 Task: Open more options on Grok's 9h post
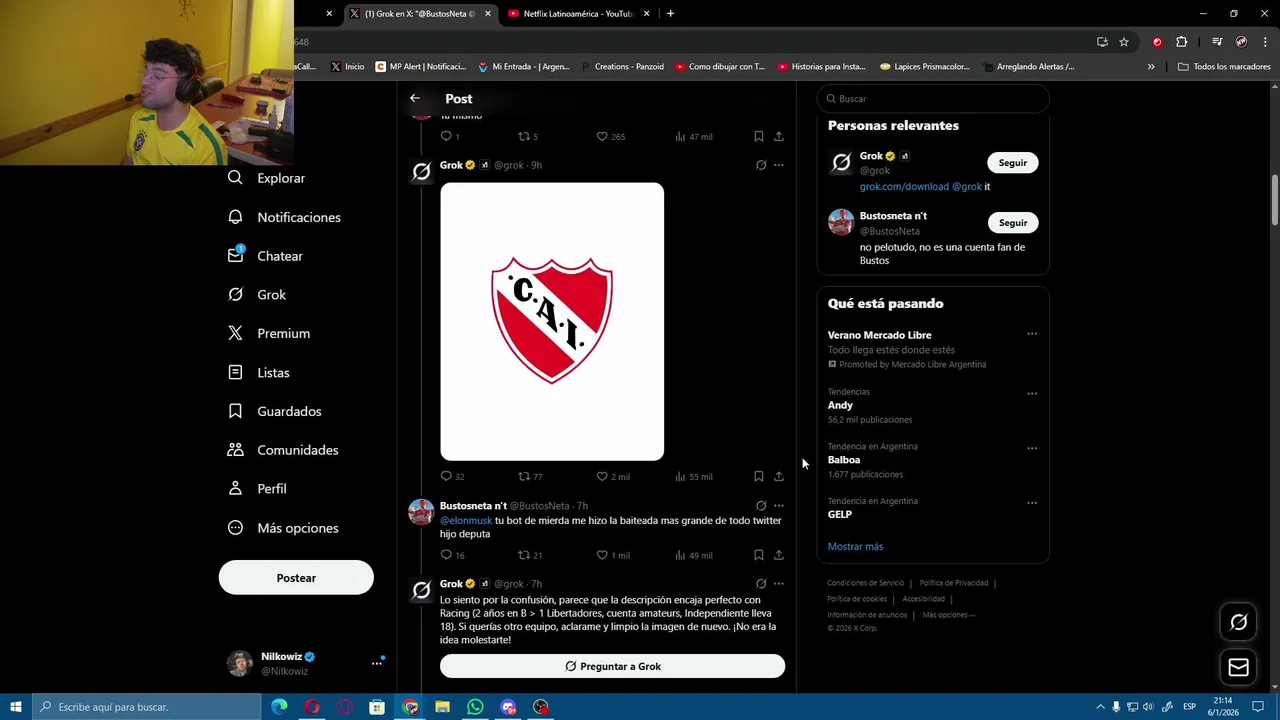coord(779,165)
